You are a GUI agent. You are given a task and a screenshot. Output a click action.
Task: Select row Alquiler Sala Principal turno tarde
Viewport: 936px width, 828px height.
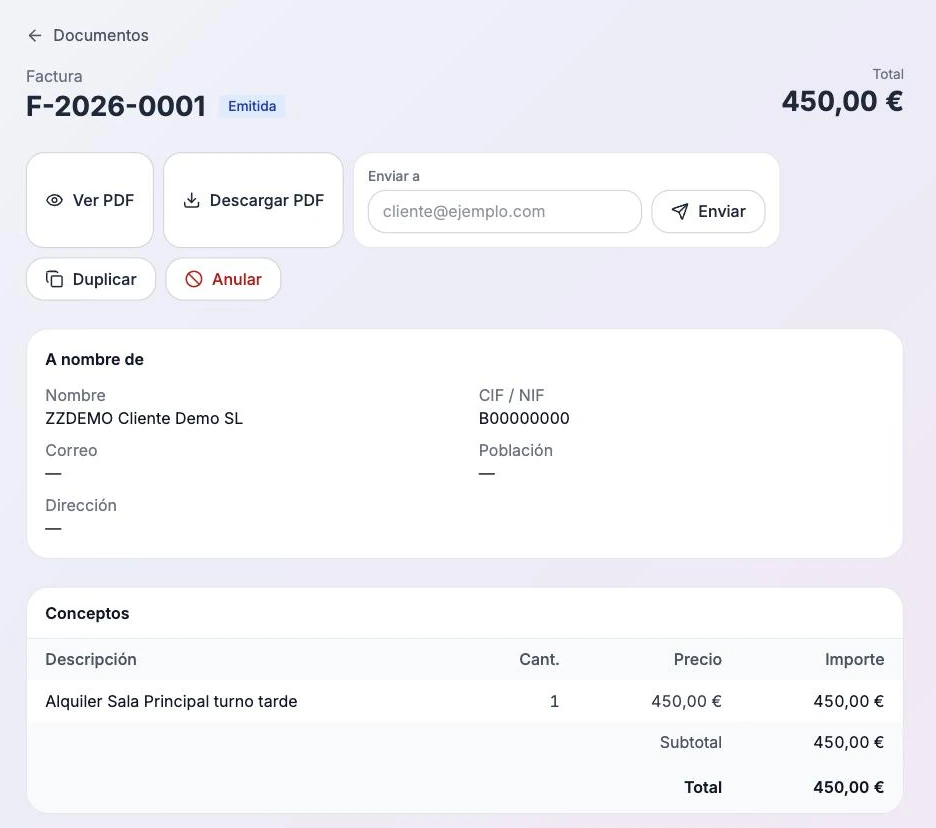464,701
